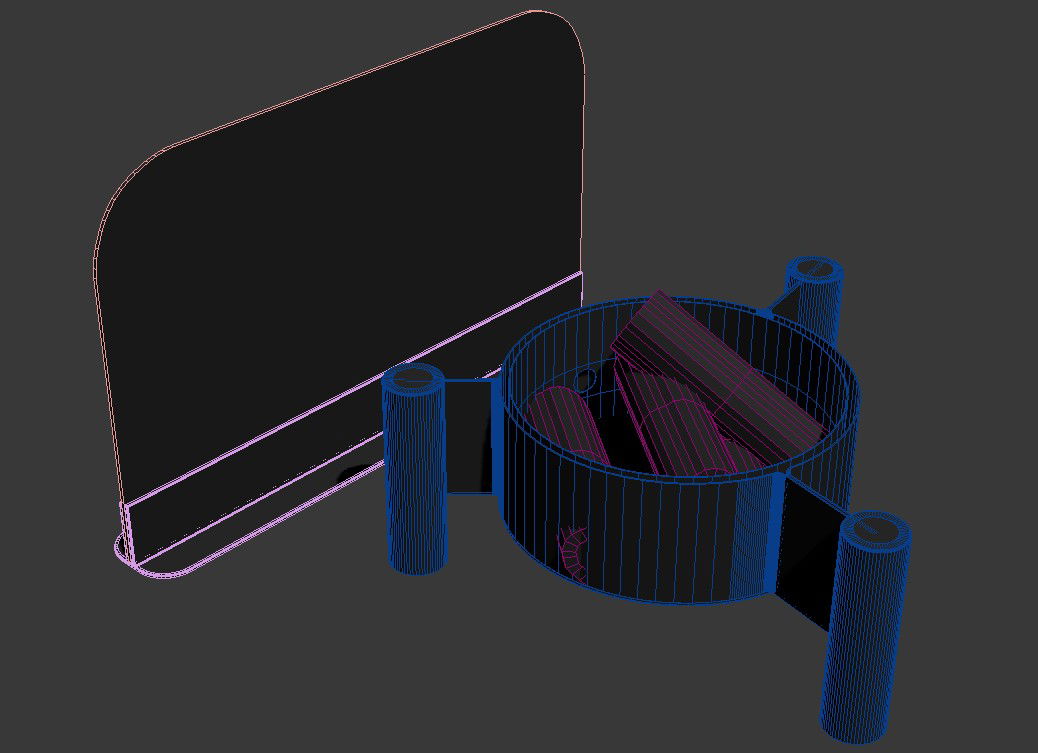Click the small circular hole inside the ring

(585, 379)
